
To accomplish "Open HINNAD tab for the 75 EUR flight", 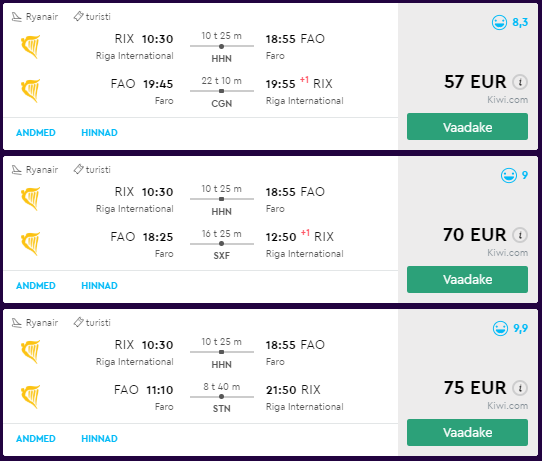I will click(99, 439).
